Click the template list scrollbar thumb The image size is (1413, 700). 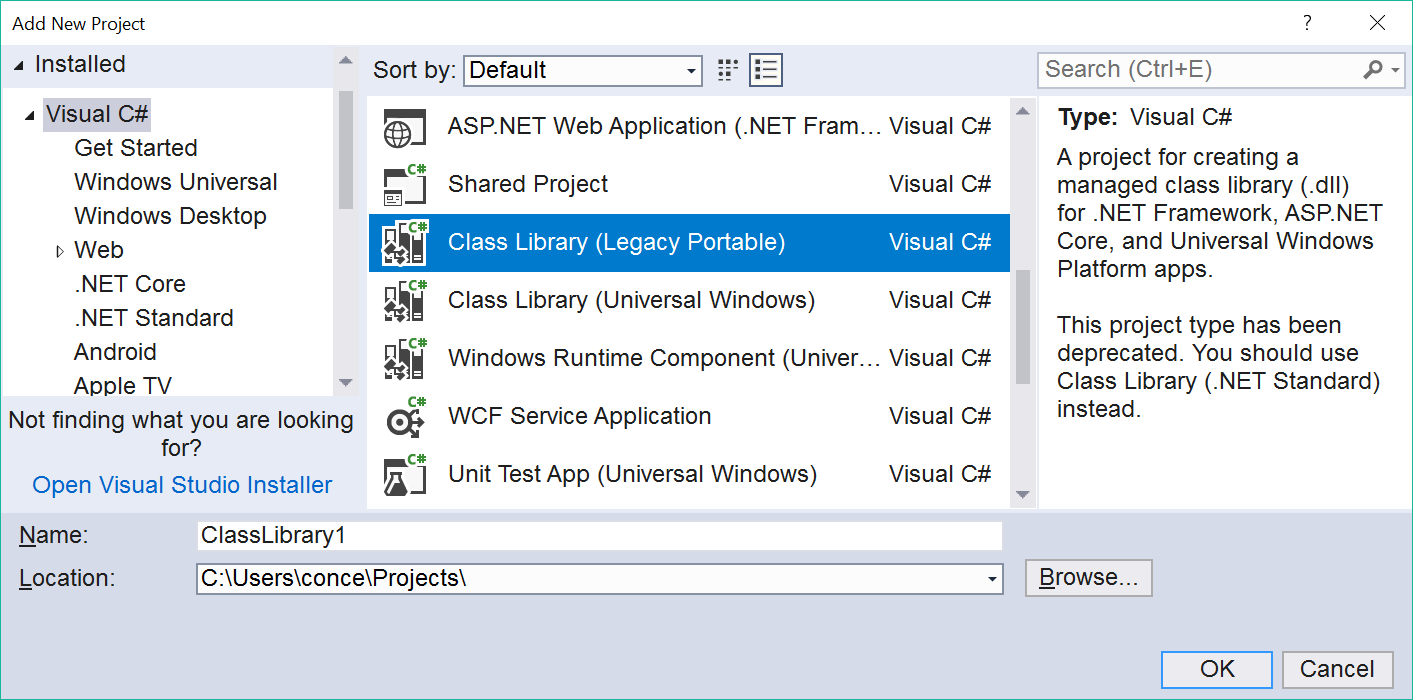pyautogui.click(x=1022, y=327)
